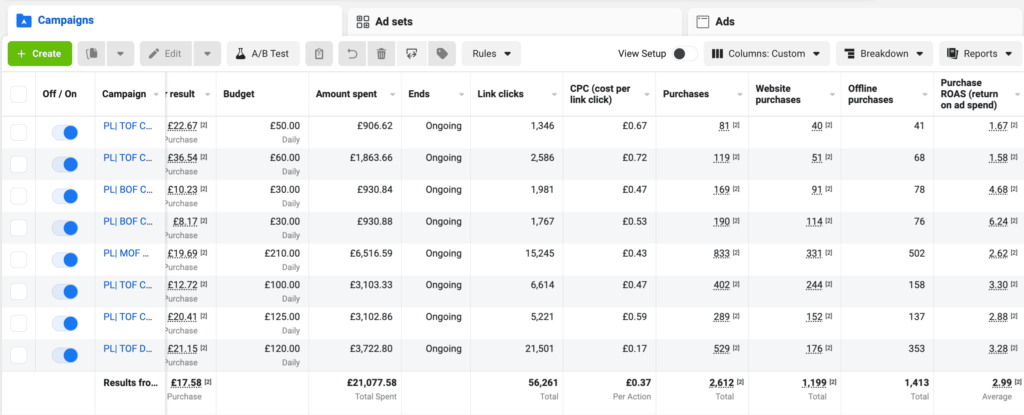1024x415 pixels.
Task: Open Purchase ROAS column dropdown arrow
Action: tap(1017, 95)
